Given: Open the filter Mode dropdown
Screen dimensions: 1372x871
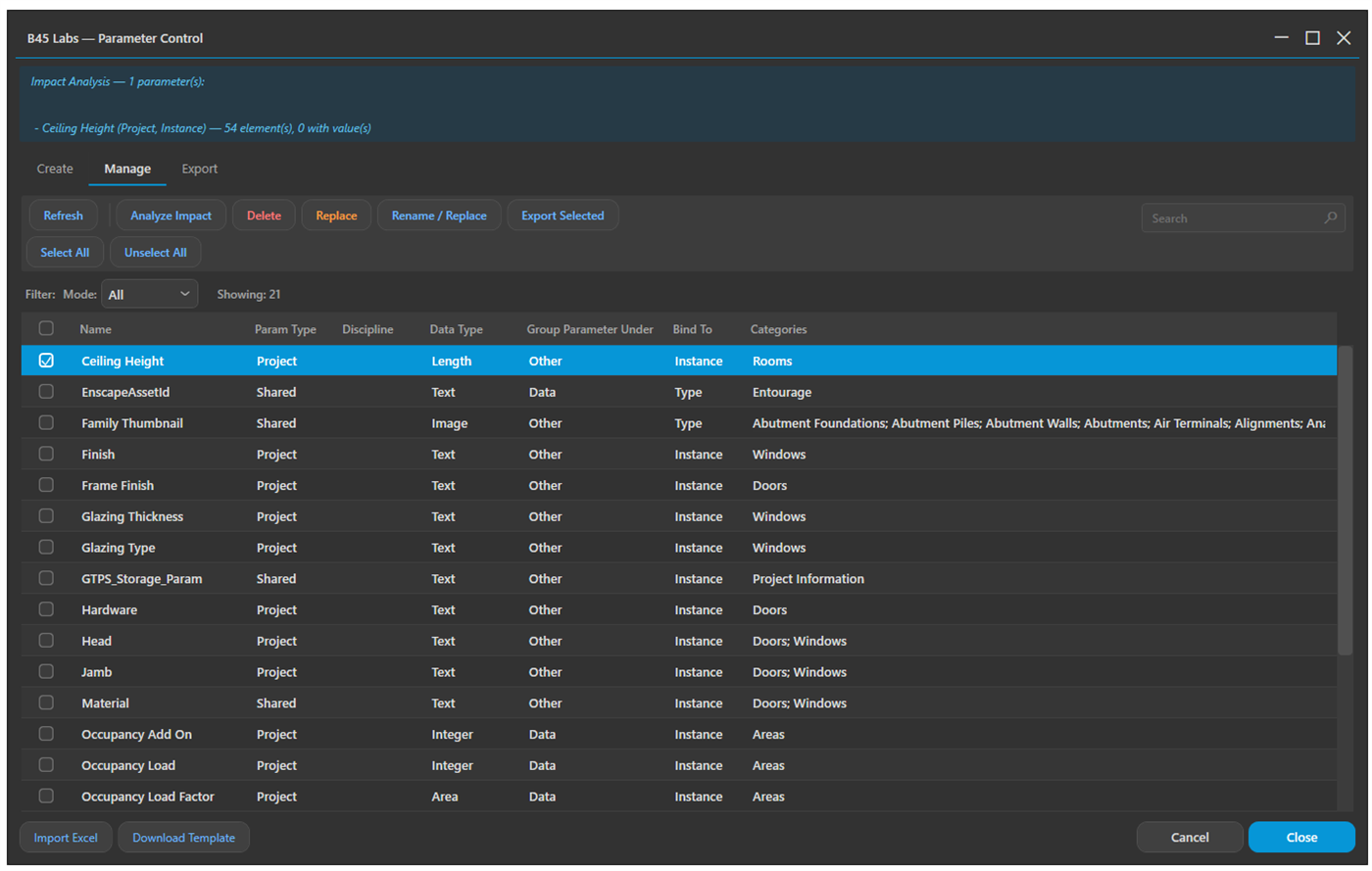Looking at the screenshot, I should (x=149, y=294).
